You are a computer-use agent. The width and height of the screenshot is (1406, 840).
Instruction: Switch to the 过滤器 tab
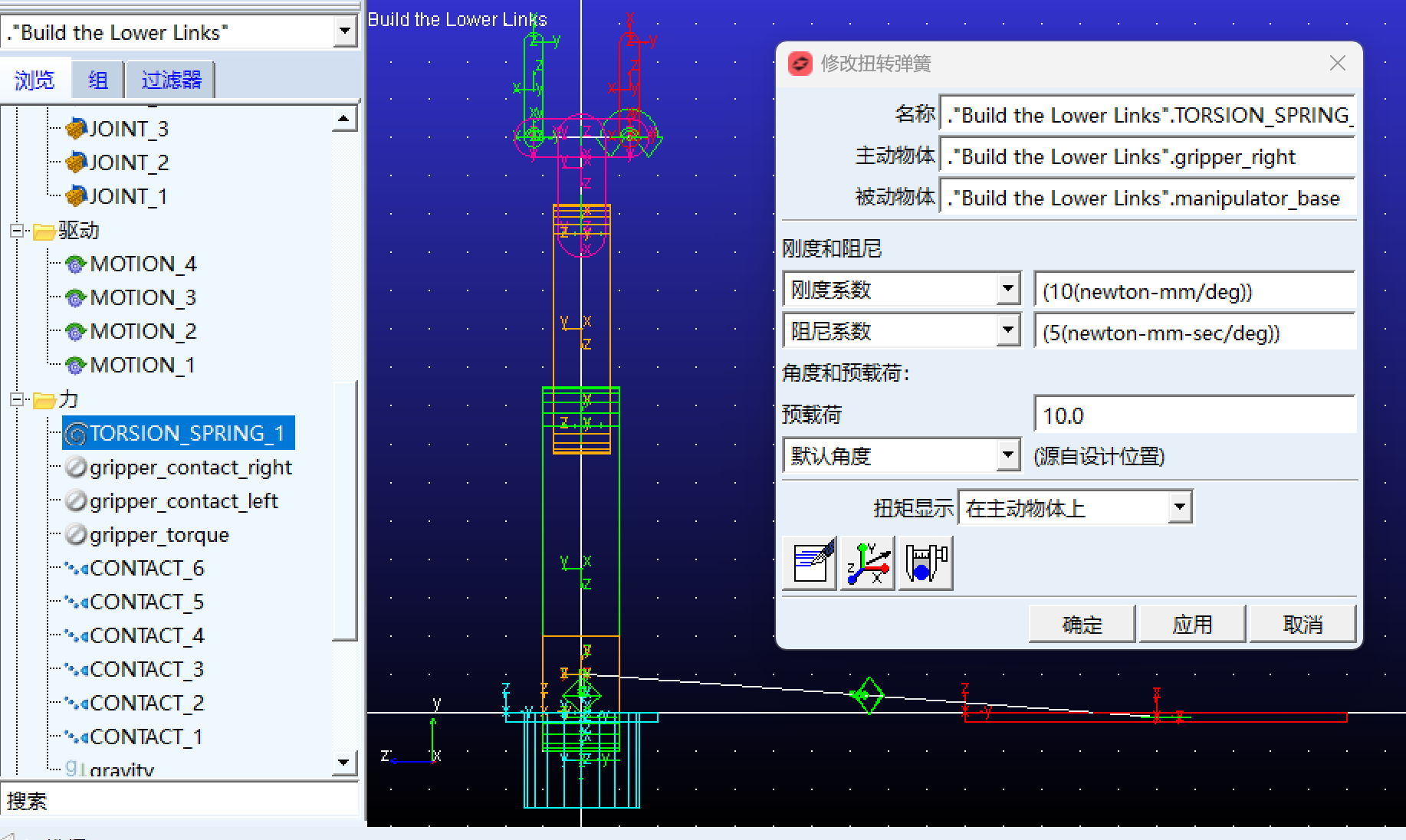coord(171,80)
